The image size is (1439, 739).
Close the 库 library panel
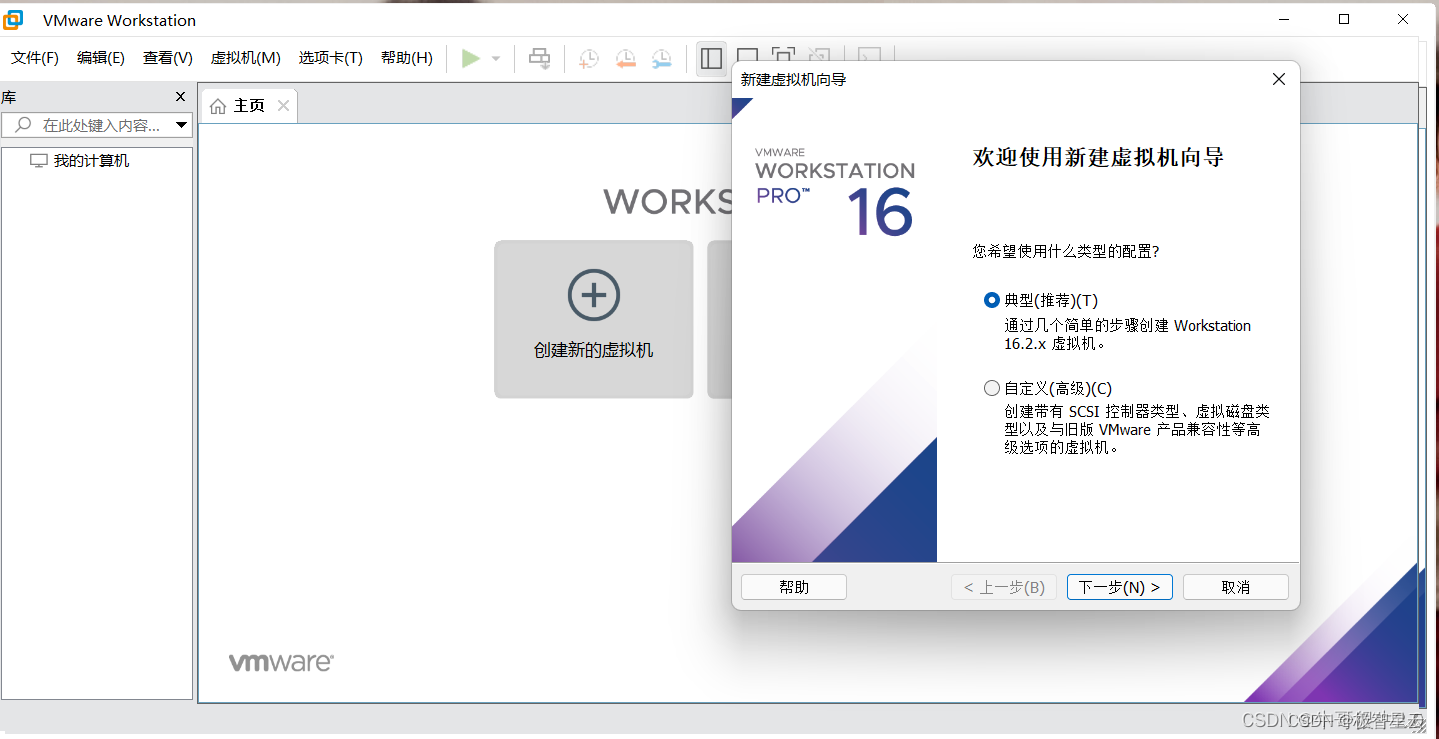coord(180,97)
